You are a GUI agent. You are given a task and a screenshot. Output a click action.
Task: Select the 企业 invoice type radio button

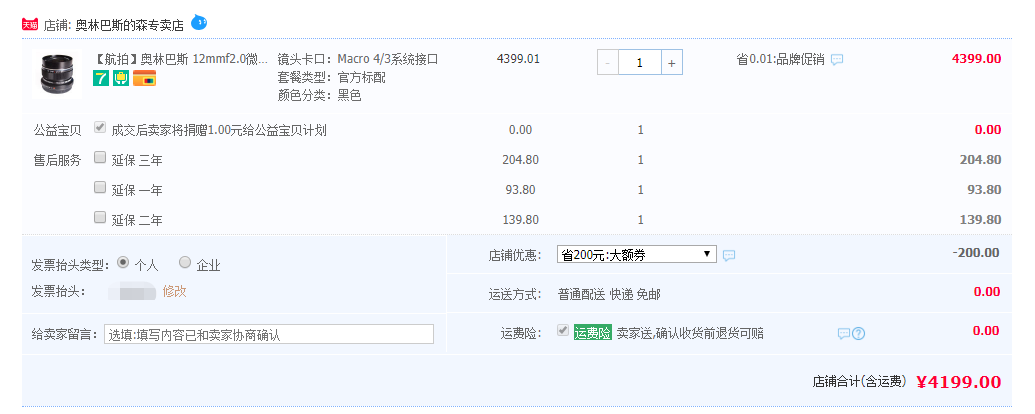click(x=185, y=262)
